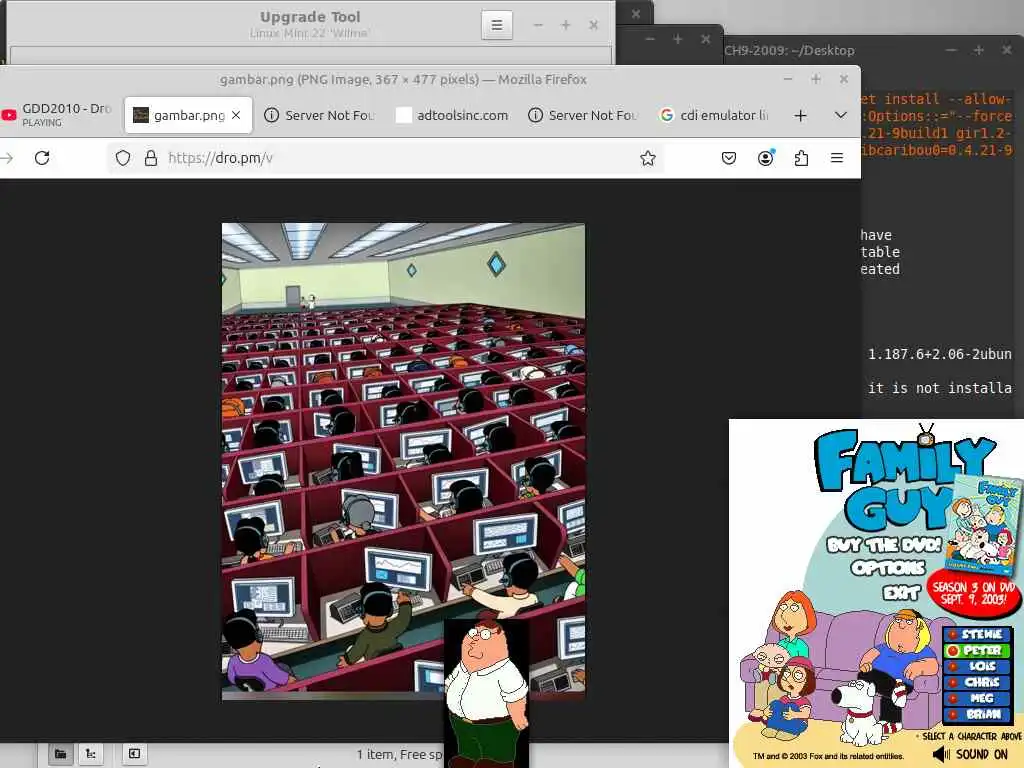The height and width of the screenshot is (768, 1024).
Task: Click 'SEASON 3 ON DVD' red badge
Action: pos(974,592)
